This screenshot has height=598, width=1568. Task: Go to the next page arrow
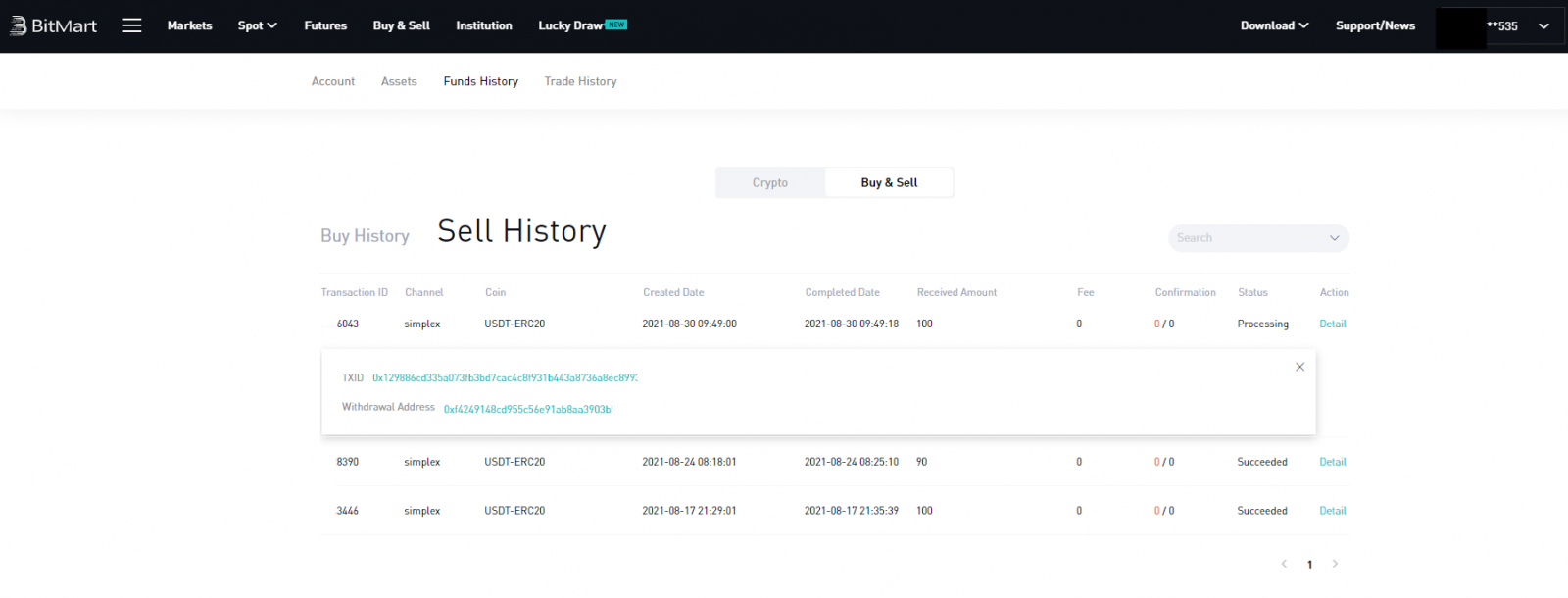click(x=1335, y=564)
